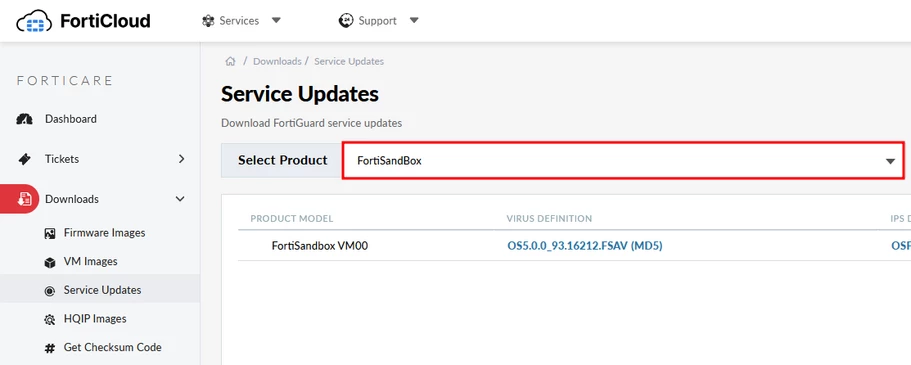Click the home icon in breadcrumb
The height and width of the screenshot is (365, 911).
tap(231, 61)
